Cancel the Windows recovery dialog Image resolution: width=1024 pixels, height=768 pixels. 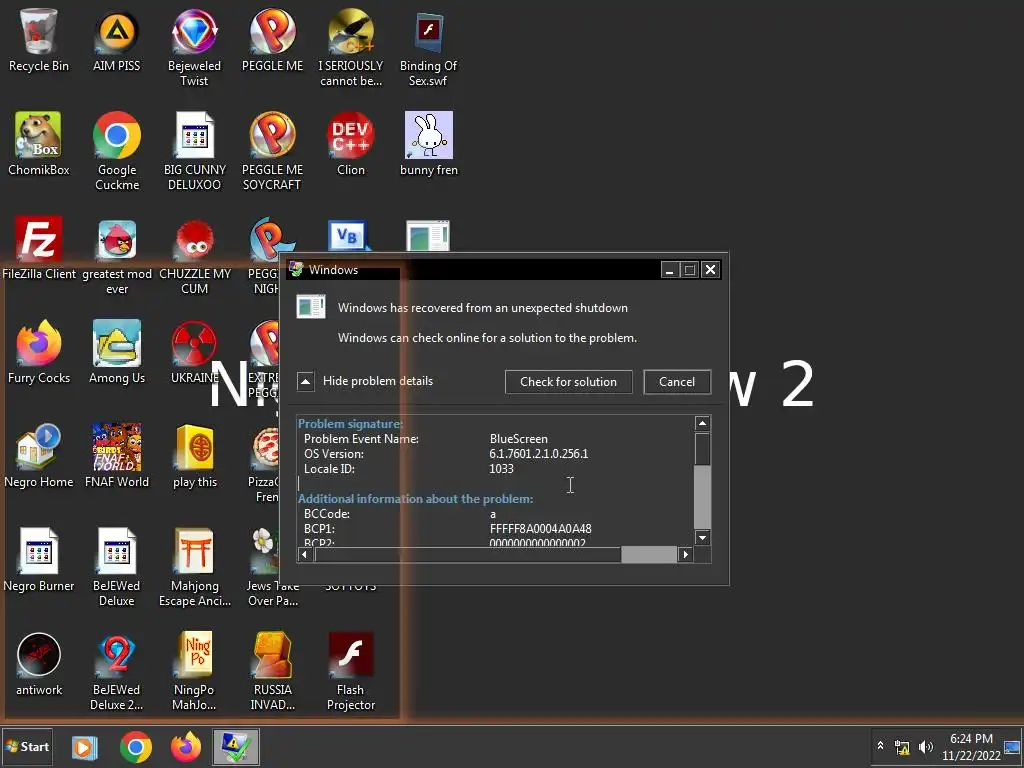click(x=677, y=382)
